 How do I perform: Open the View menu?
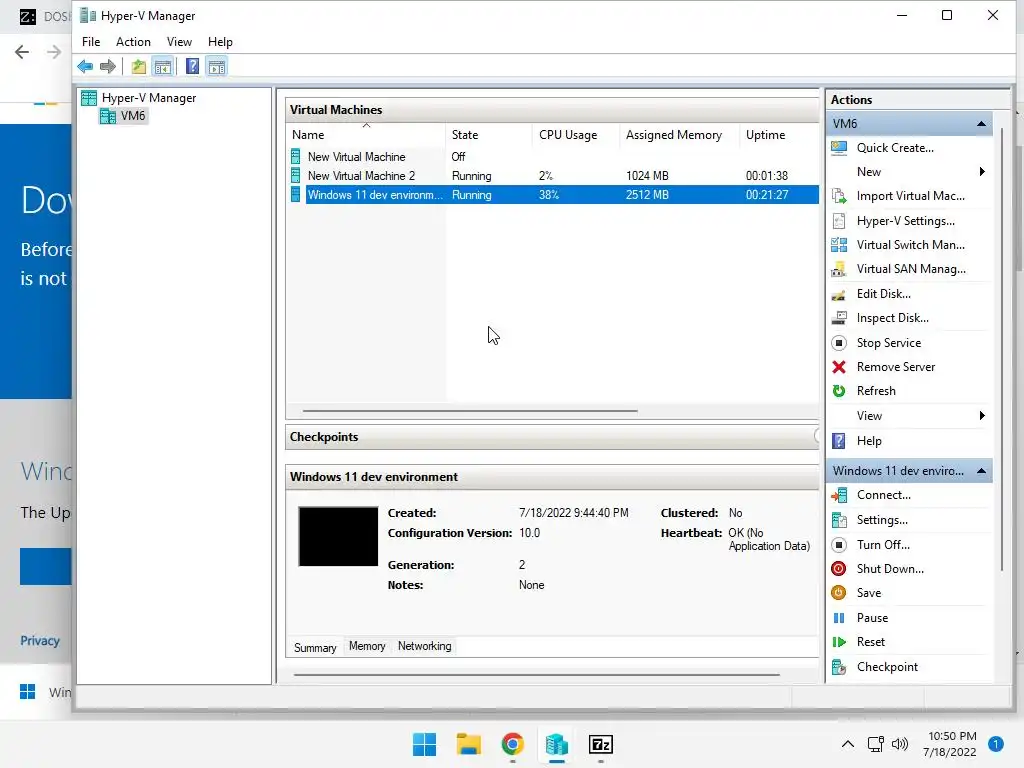(179, 42)
